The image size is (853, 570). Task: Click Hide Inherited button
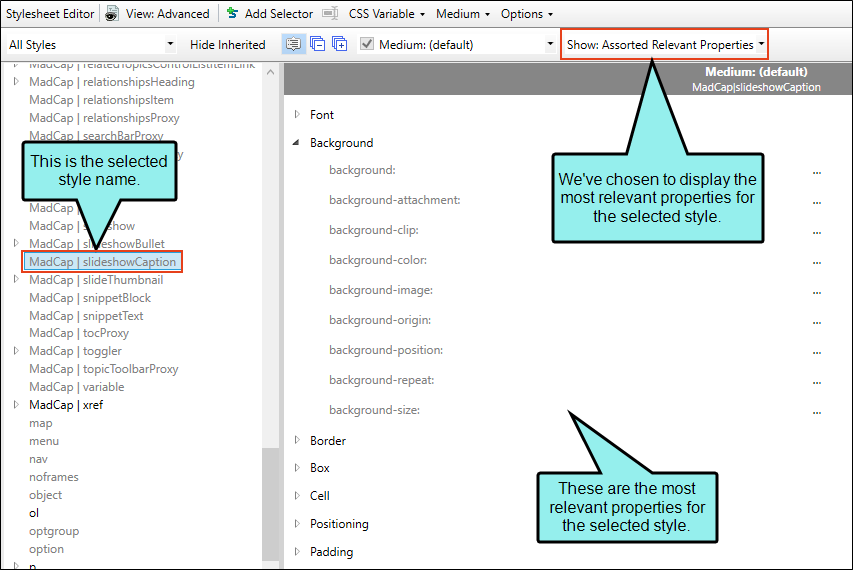pos(227,45)
